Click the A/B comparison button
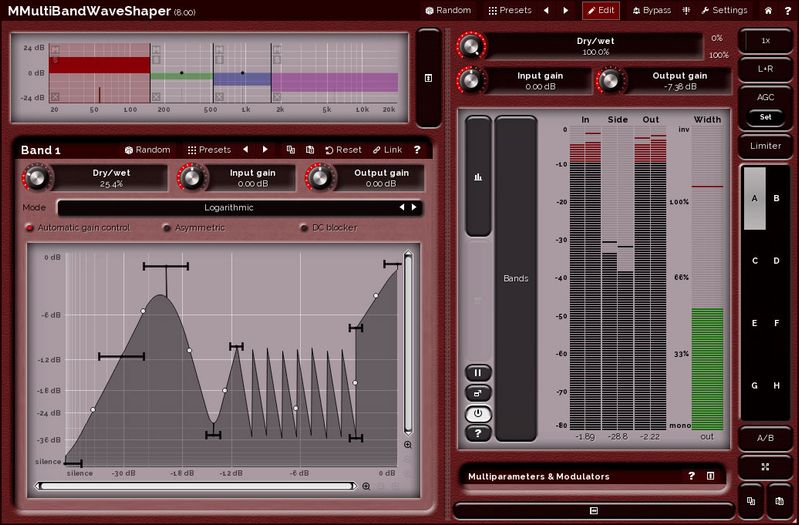This screenshot has width=800, height=525. (765, 438)
